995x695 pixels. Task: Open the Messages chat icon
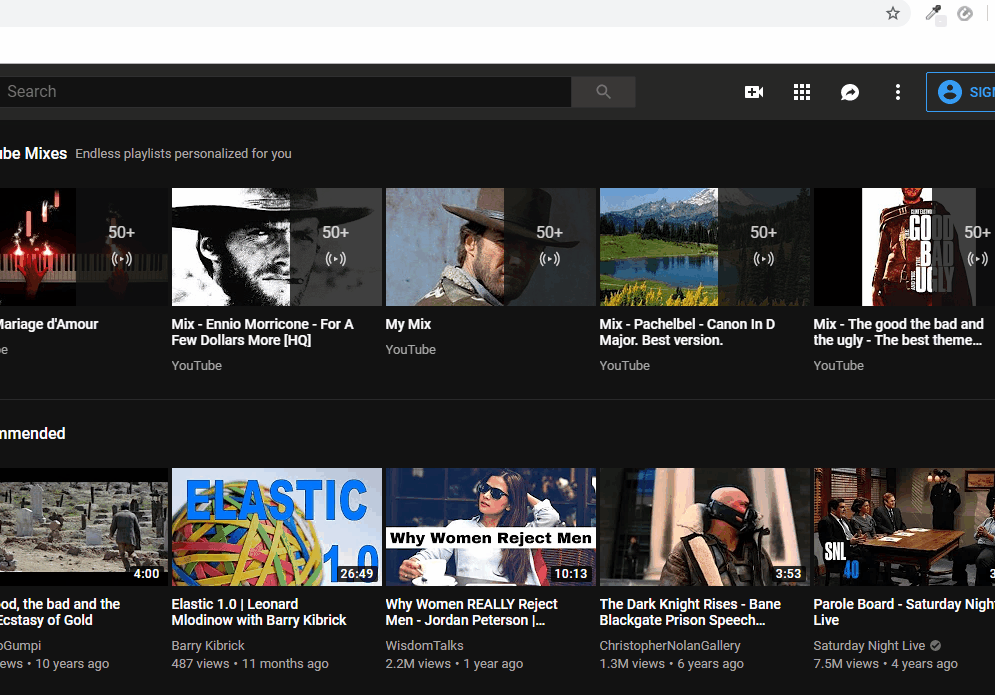[x=850, y=91]
